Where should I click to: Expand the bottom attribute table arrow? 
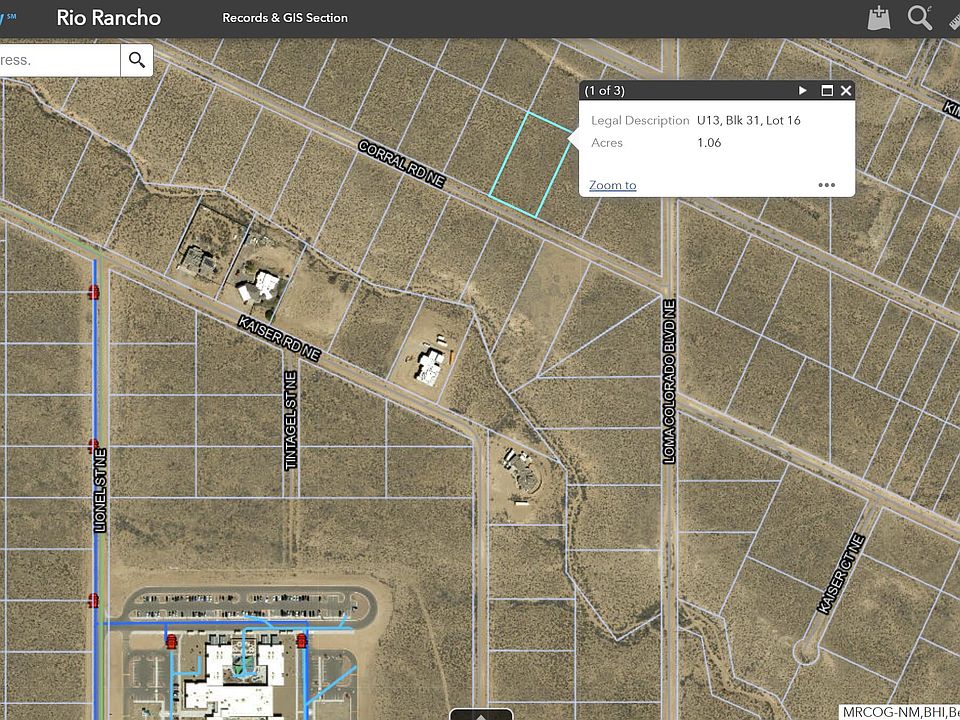tap(481, 714)
